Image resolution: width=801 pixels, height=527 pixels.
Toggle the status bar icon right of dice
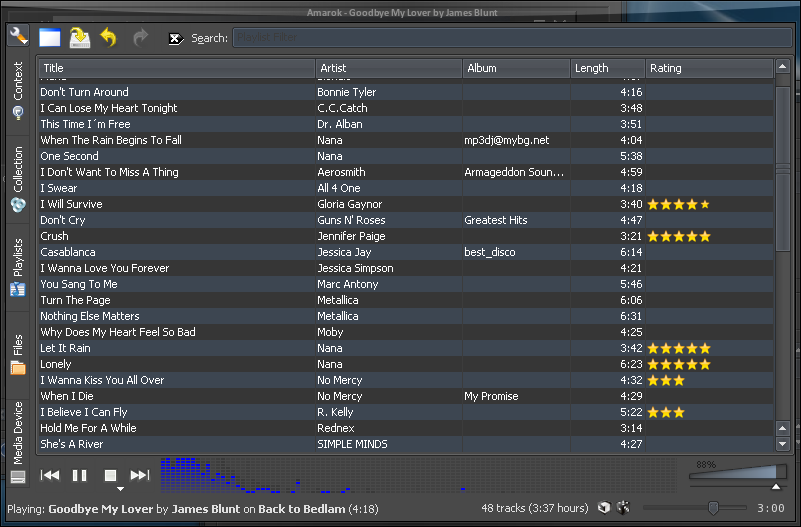(623, 508)
